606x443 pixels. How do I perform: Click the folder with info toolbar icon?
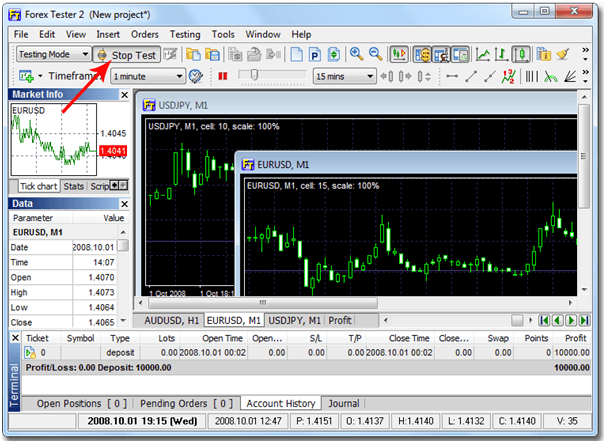[544, 54]
